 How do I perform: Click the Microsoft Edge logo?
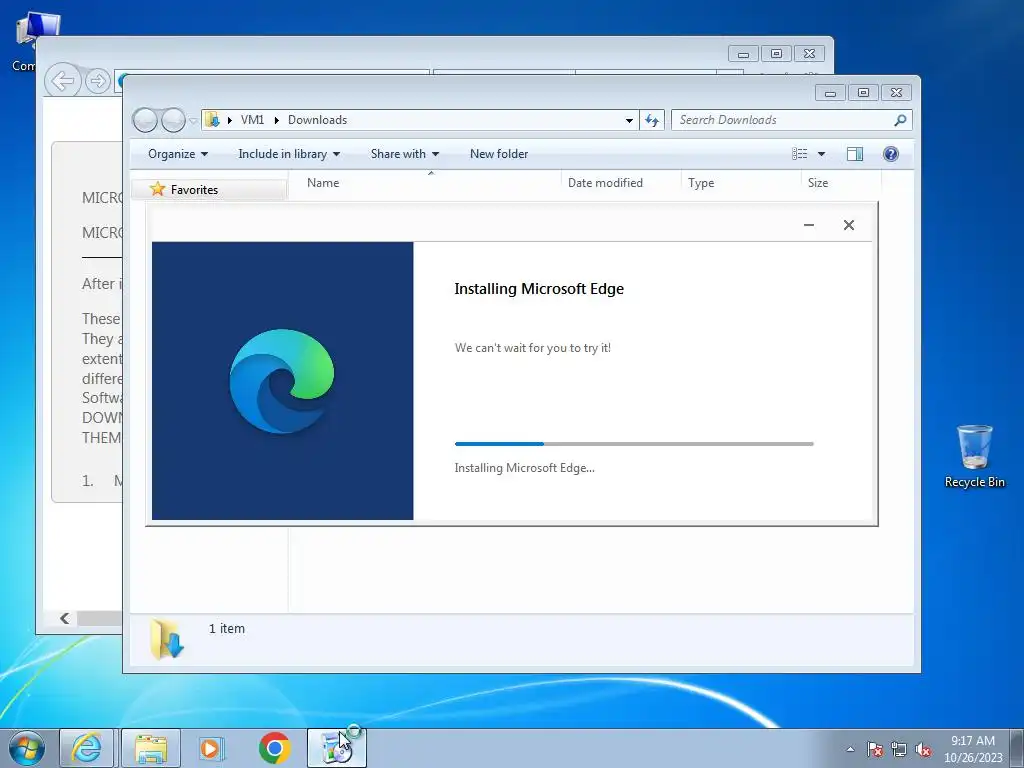pyautogui.click(x=282, y=381)
